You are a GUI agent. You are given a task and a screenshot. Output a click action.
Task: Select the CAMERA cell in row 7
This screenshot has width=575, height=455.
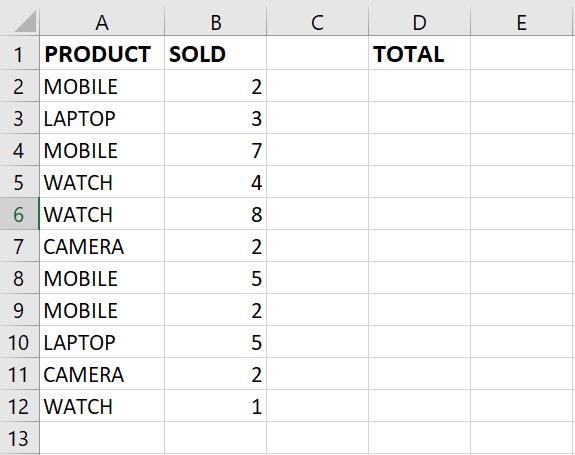pyautogui.click(x=102, y=246)
